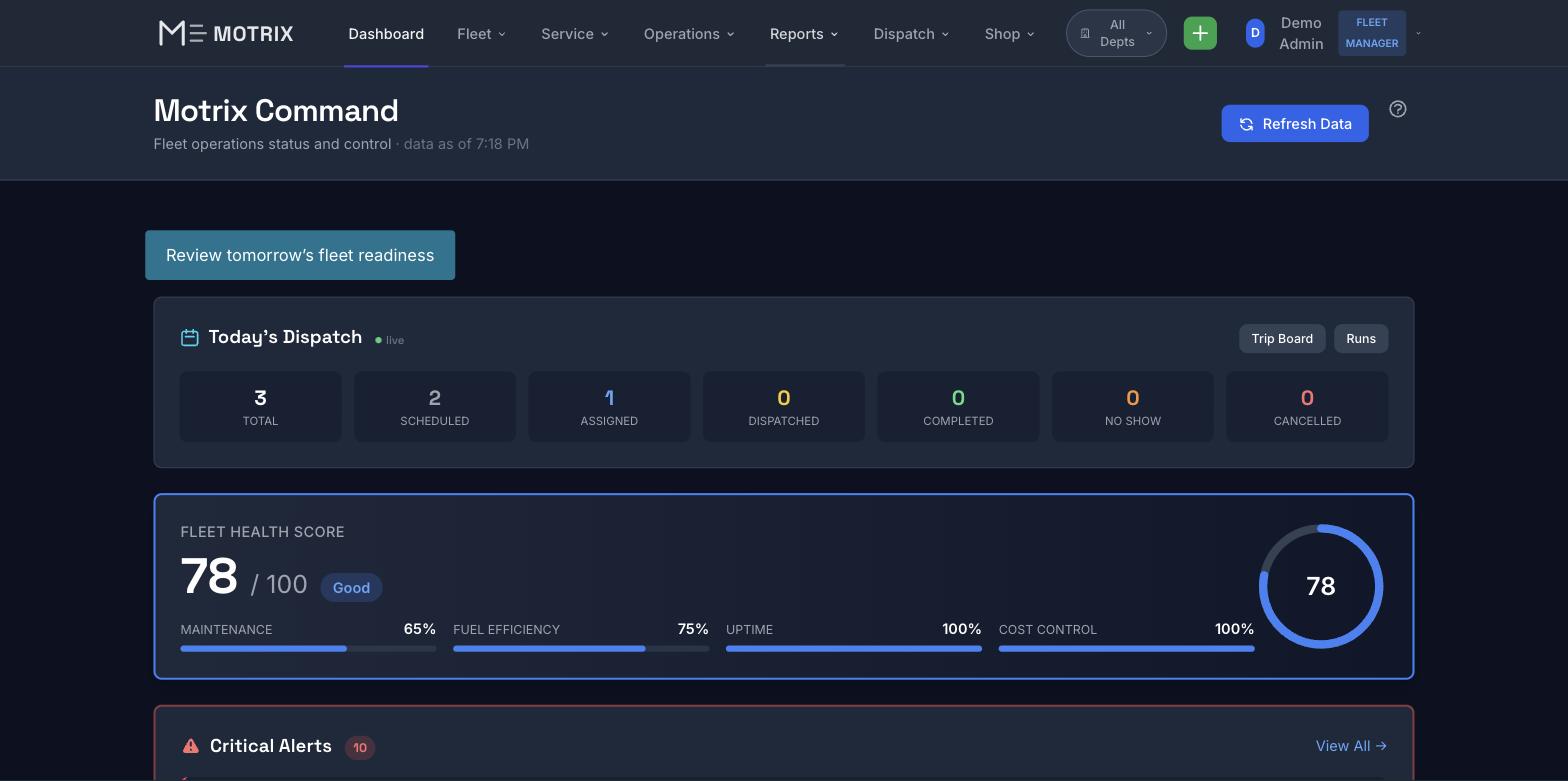Open the All Depts department selector
This screenshot has width=1568, height=781.
point(1116,33)
